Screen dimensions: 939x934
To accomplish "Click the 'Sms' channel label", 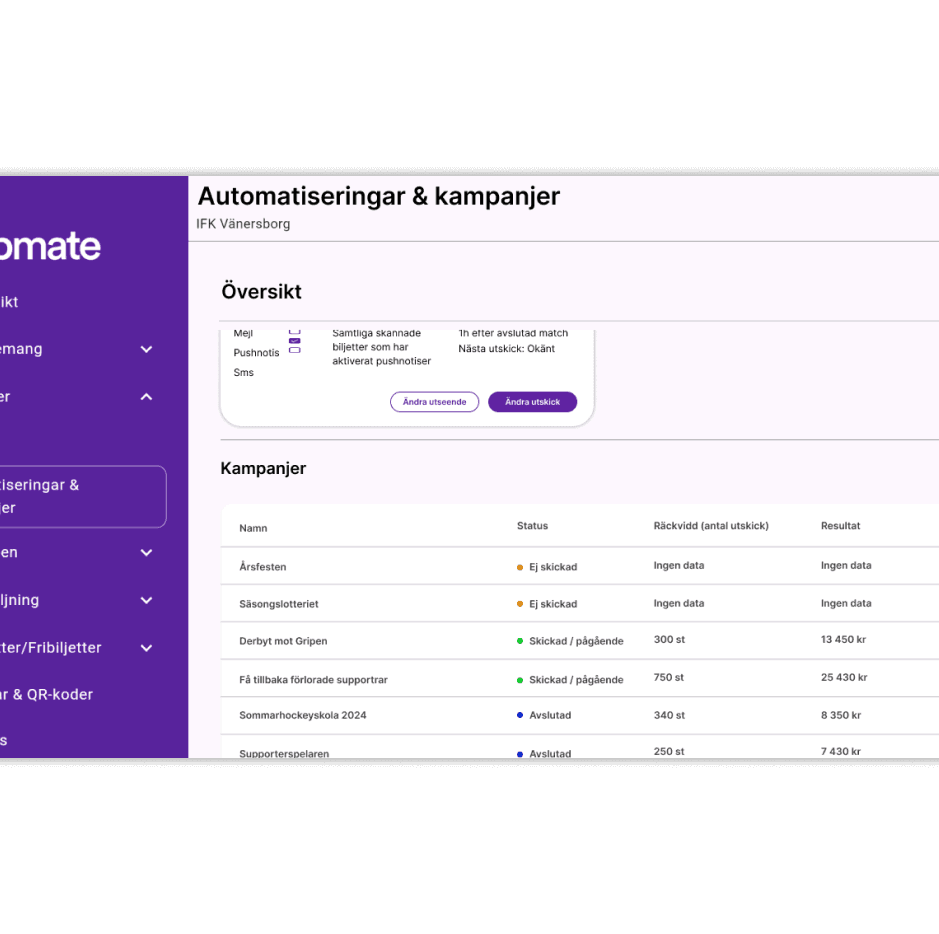I will coord(243,372).
